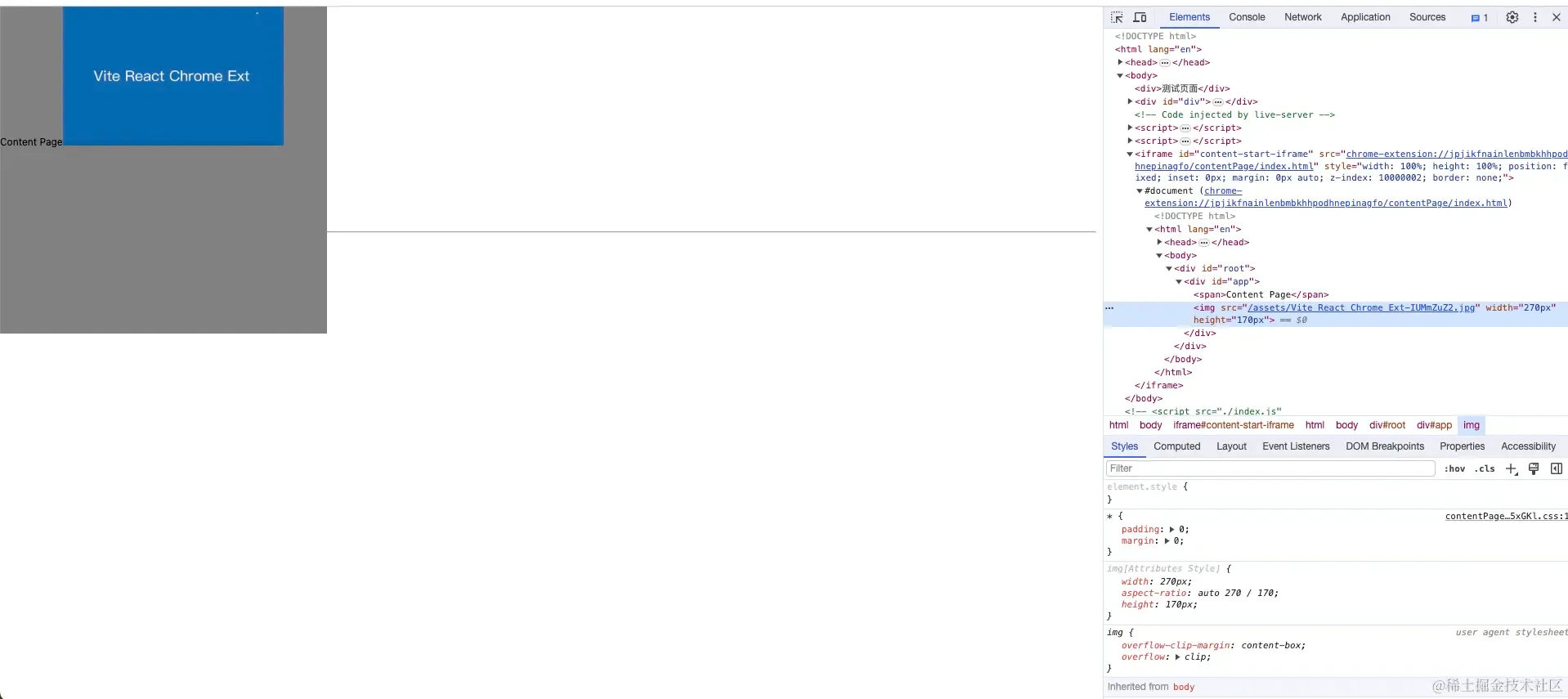Screen dimensions: 1568x699
Task: Open the Sources tab
Action: click(x=1427, y=17)
